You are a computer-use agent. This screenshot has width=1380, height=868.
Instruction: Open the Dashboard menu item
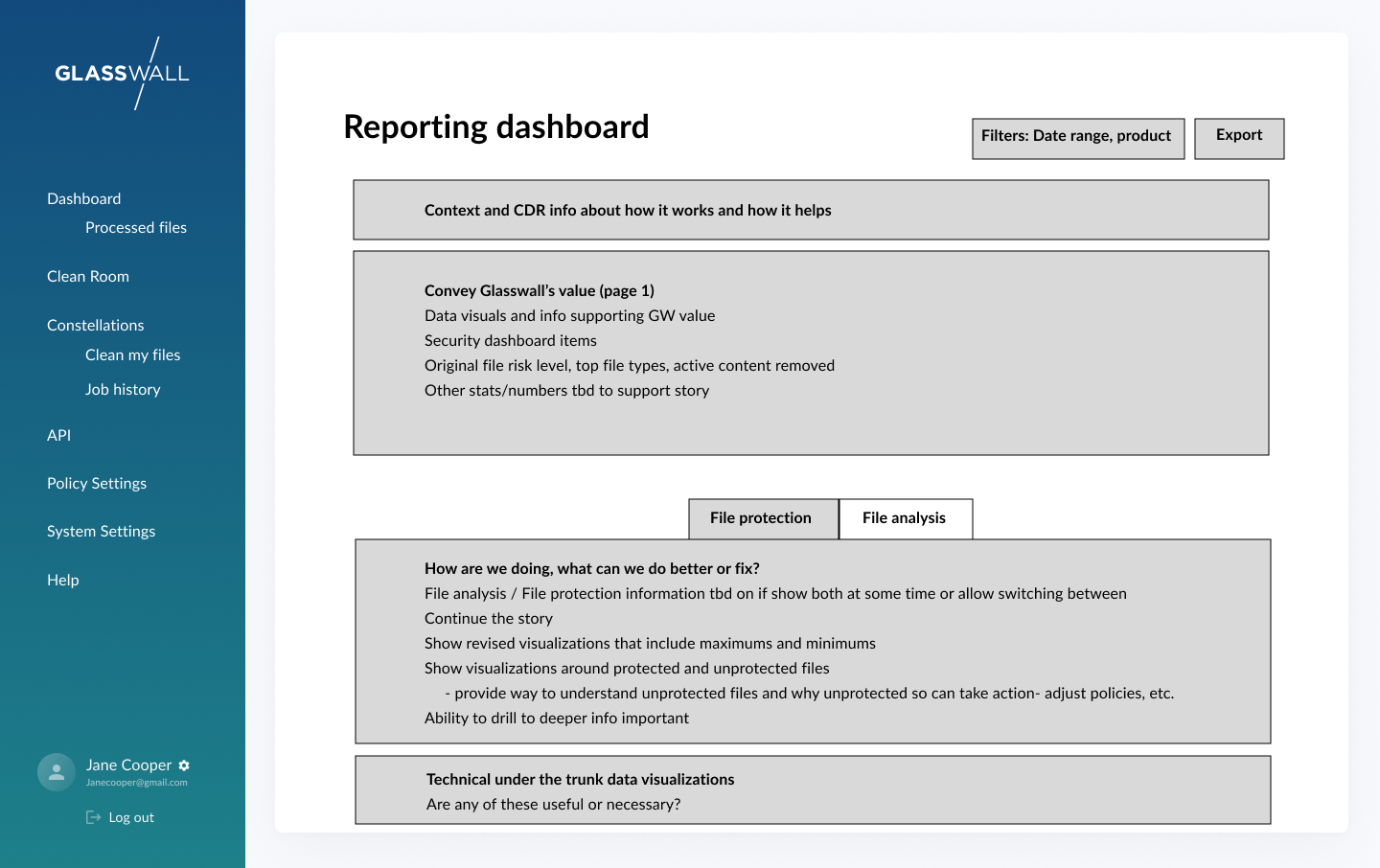84,199
